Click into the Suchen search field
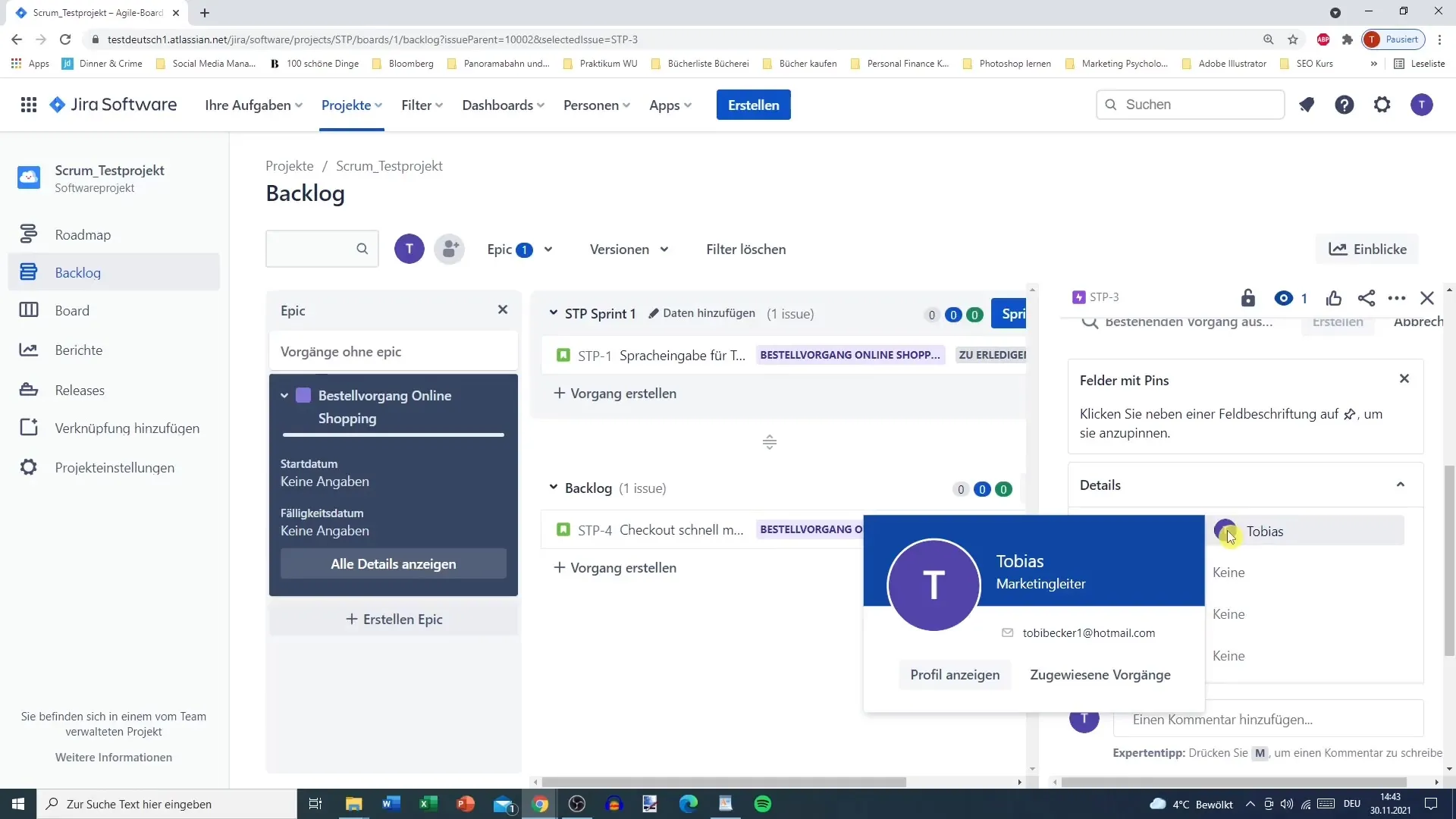This screenshot has width=1456, height=819. tap(1191, 105)
